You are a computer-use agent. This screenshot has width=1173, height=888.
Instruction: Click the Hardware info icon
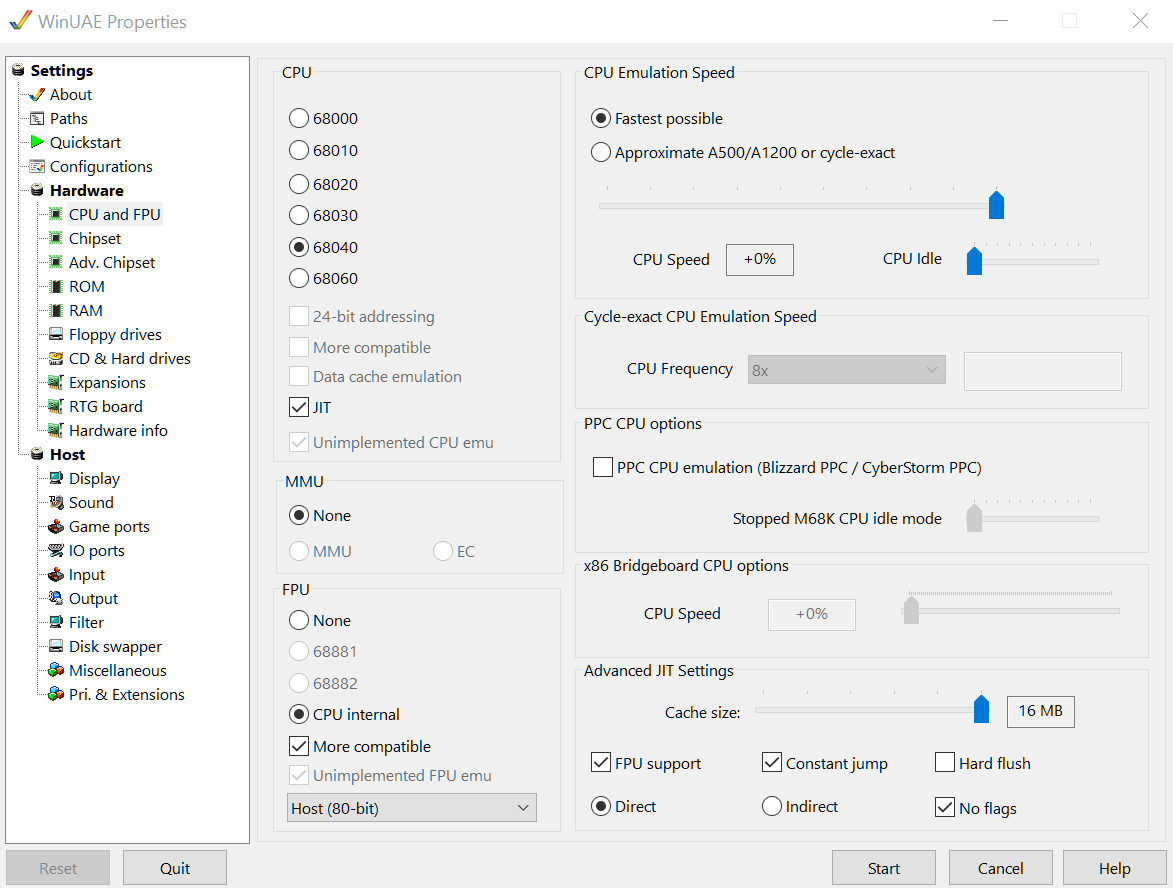(x=55, y=430)
